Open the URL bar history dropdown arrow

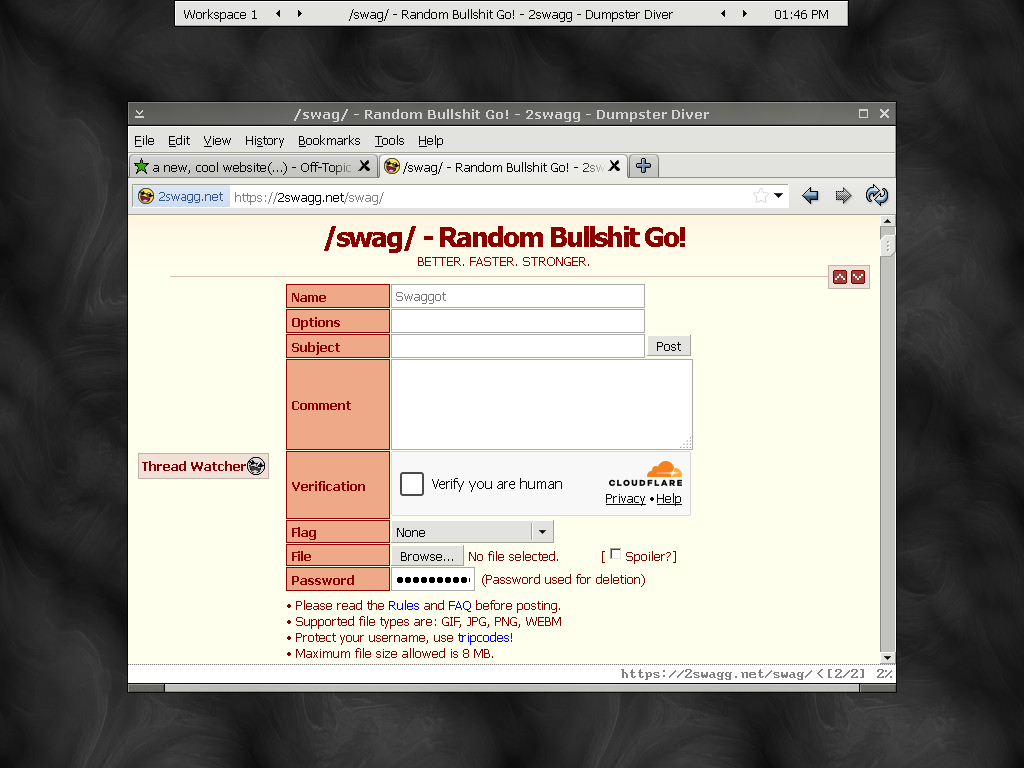point(778,196)
